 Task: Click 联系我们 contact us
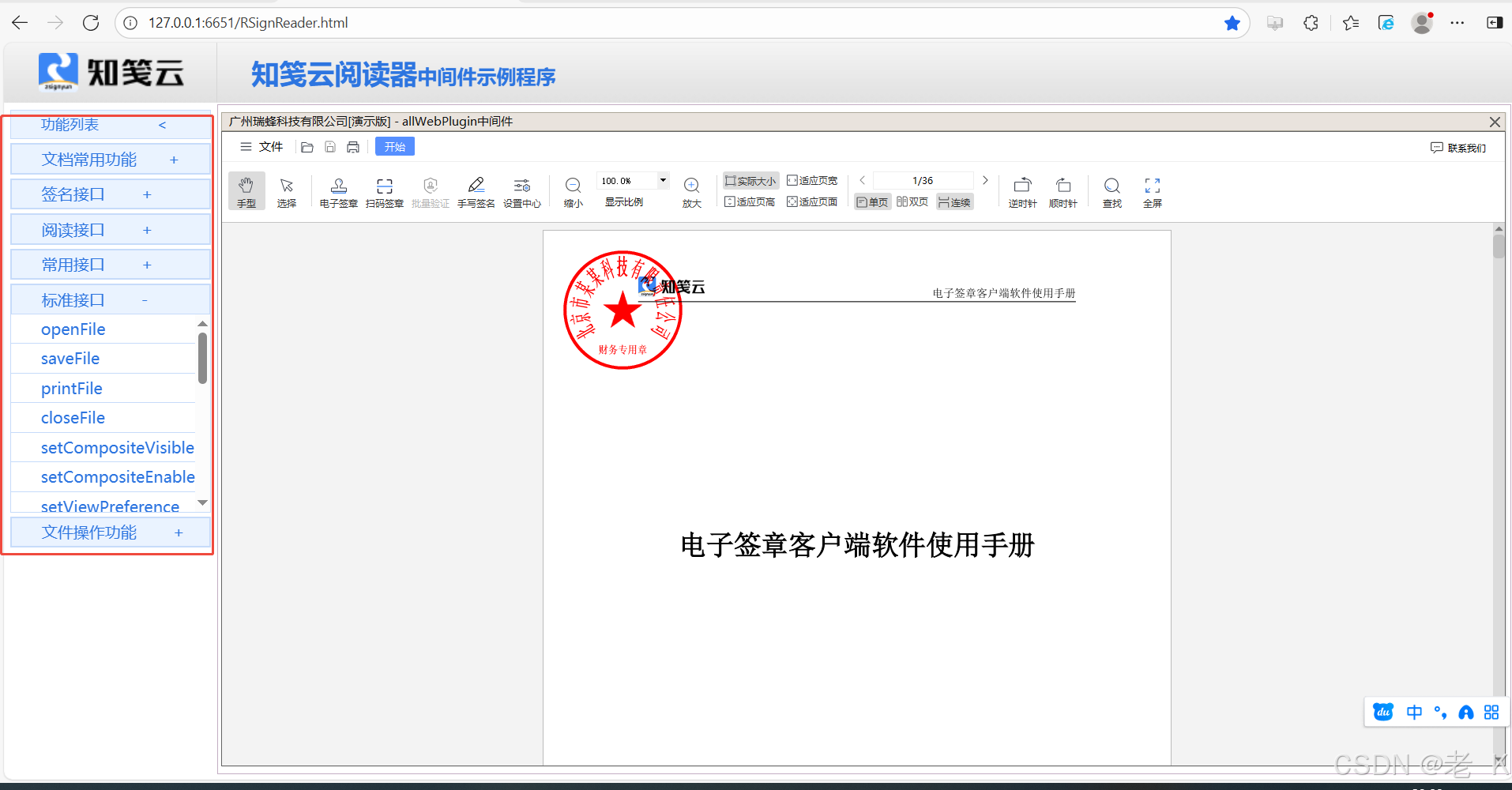coord(1458,148)
